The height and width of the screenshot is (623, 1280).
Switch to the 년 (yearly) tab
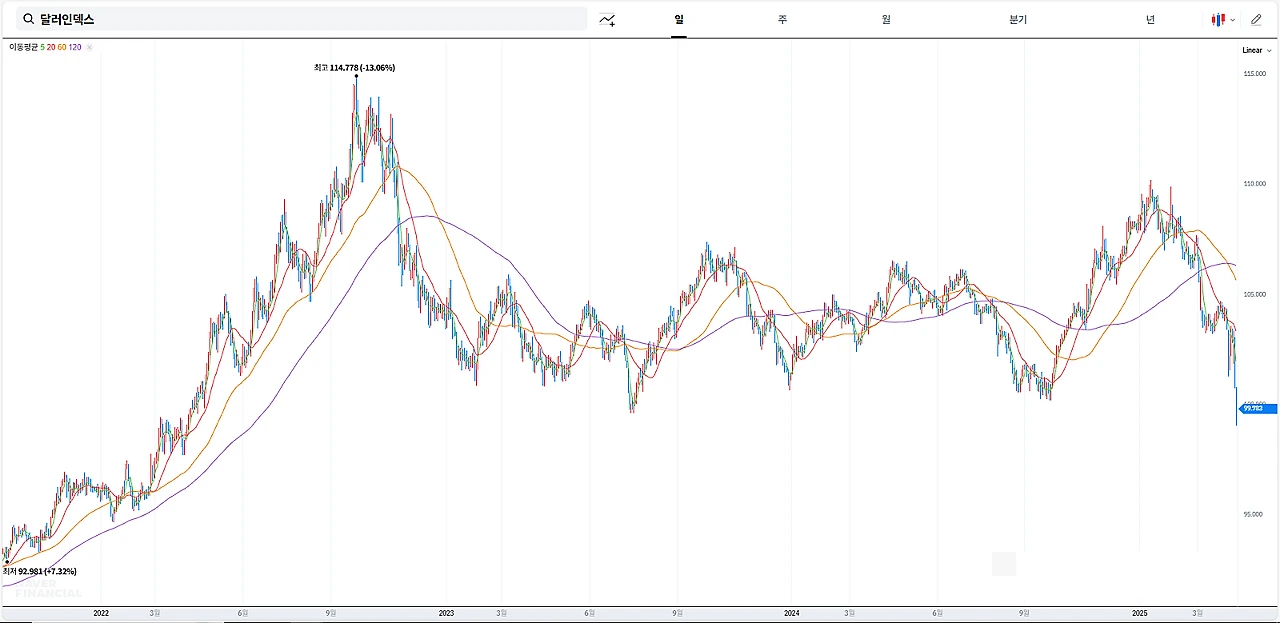(x=1150, y=19)
